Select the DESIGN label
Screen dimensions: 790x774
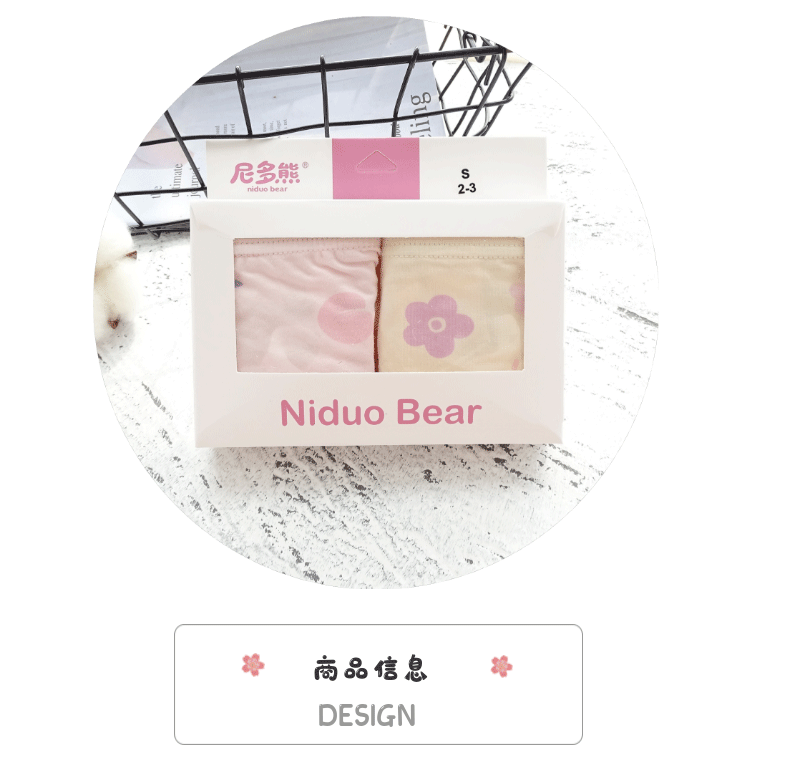tap(367, 715)
